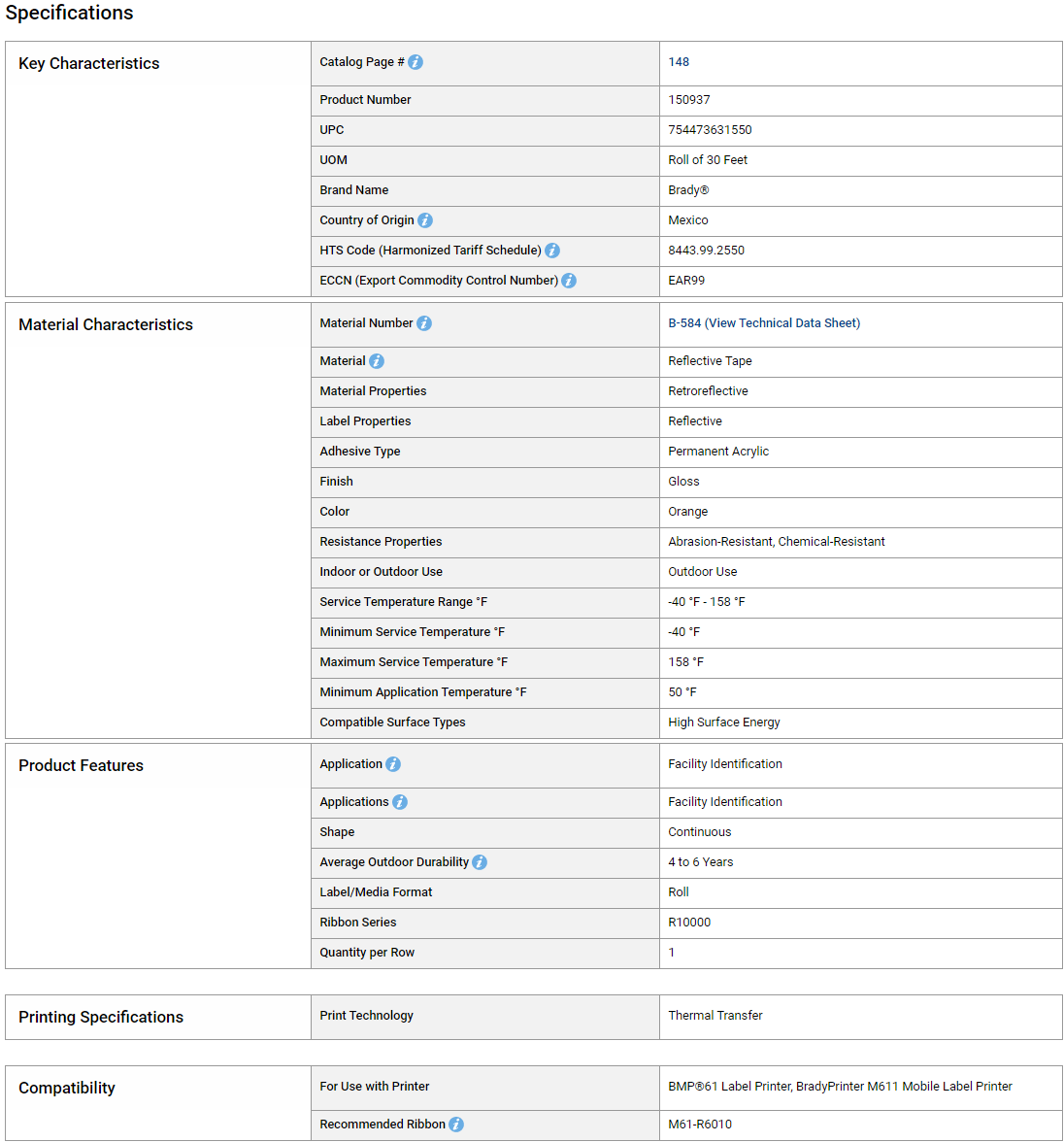This screenshot has height=1142, width=1064.
Task: Show the Applications info tooltip icon
Action: tap(400, 802)
